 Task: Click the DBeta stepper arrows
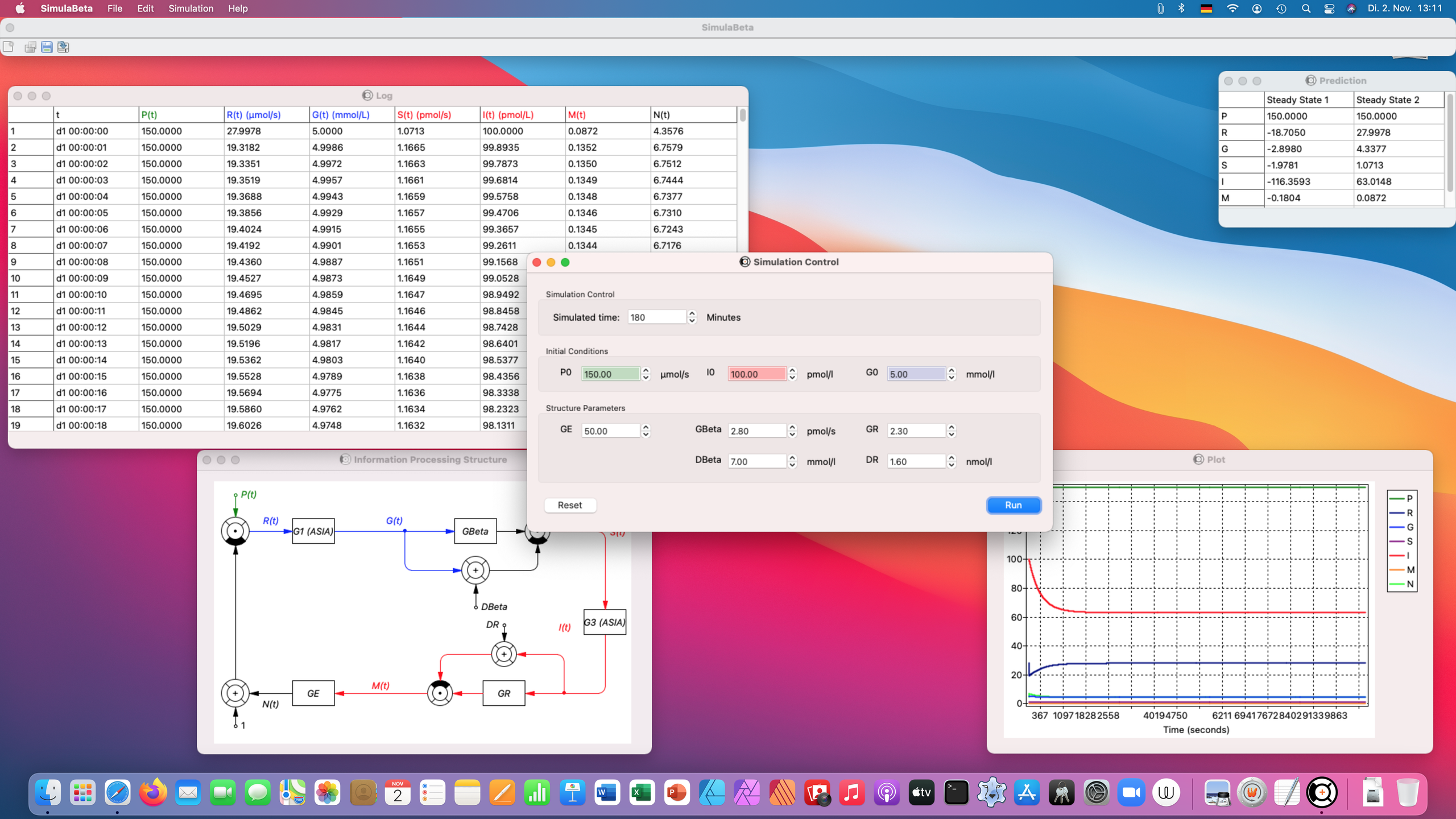tap(792, 462)
